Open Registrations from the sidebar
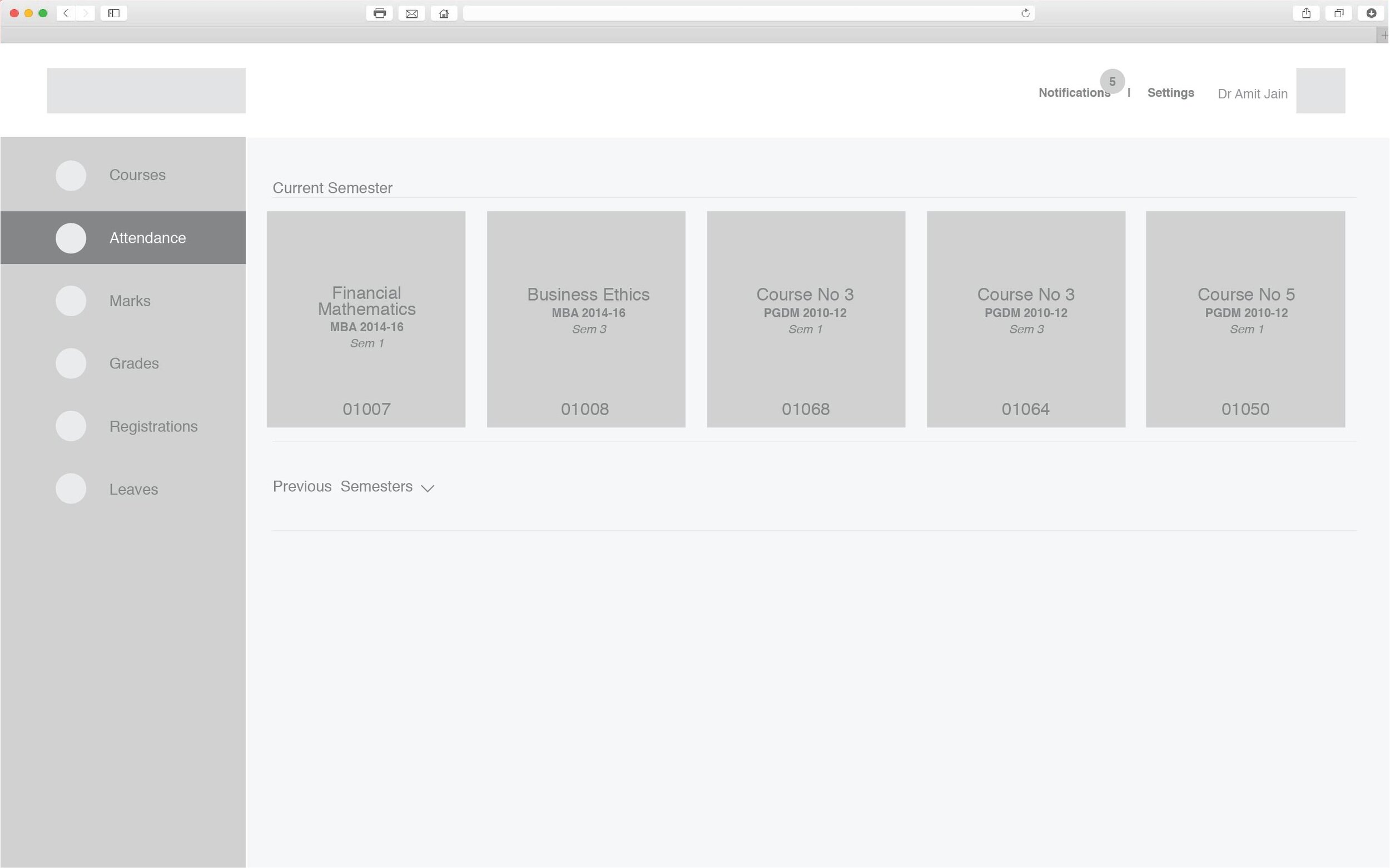 click(153, 427)
